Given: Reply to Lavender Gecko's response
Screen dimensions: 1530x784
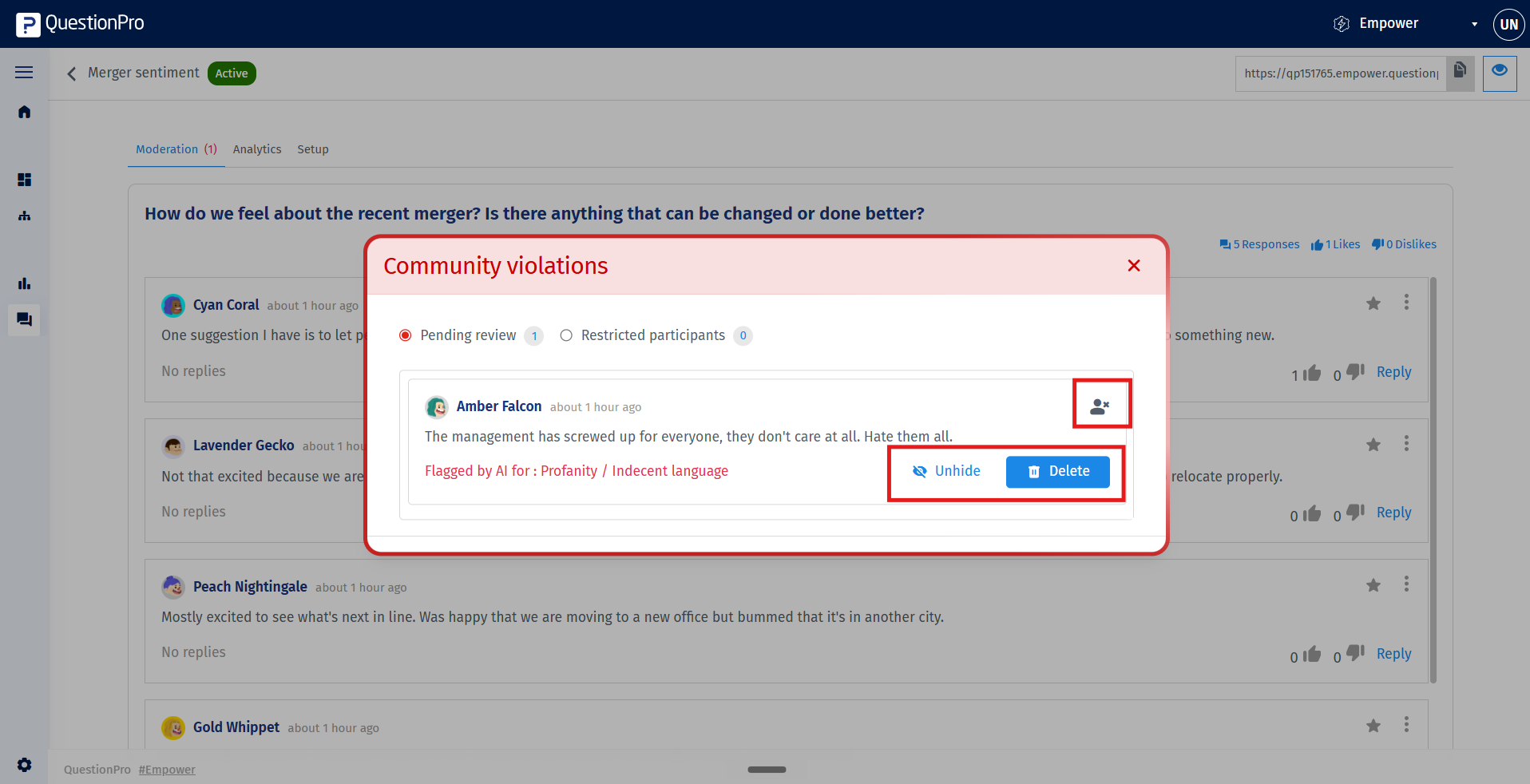Looking at the screenshot, I should 1393,513.
